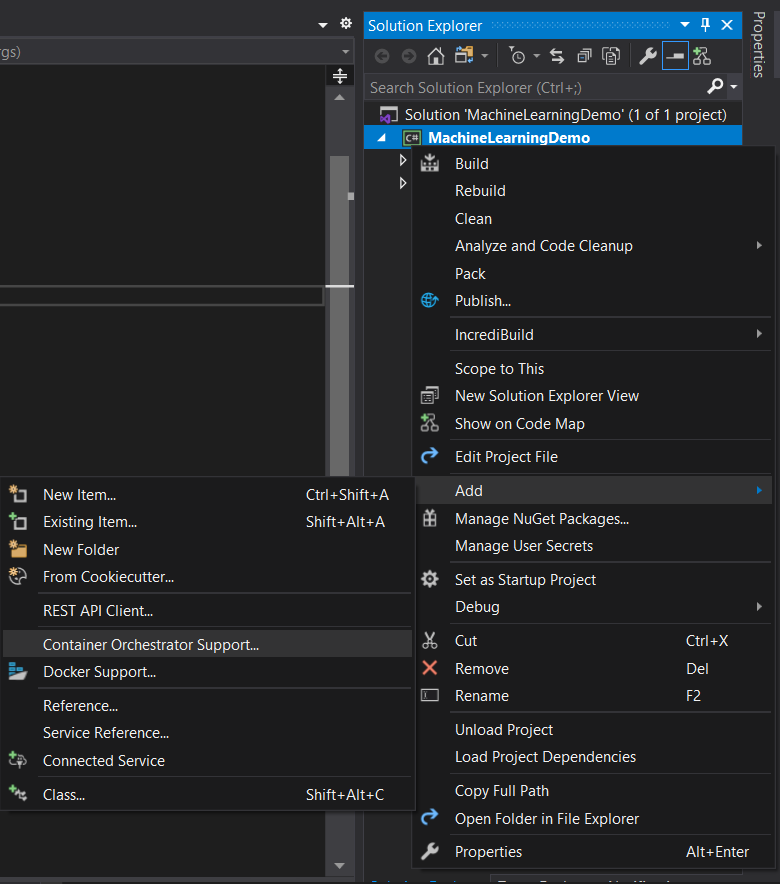The width and height of the screenshot is (780, 884).
Task: Select Build from the context menu
Action: pos(593,163)
